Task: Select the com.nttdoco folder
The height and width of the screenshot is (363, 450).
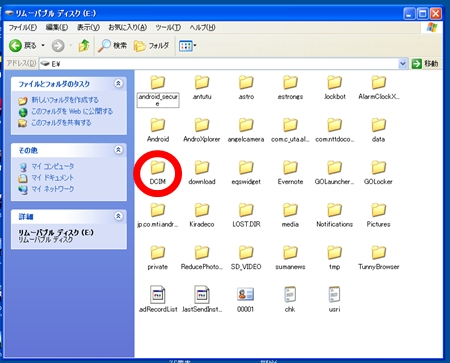Action: tap(335, 130)
